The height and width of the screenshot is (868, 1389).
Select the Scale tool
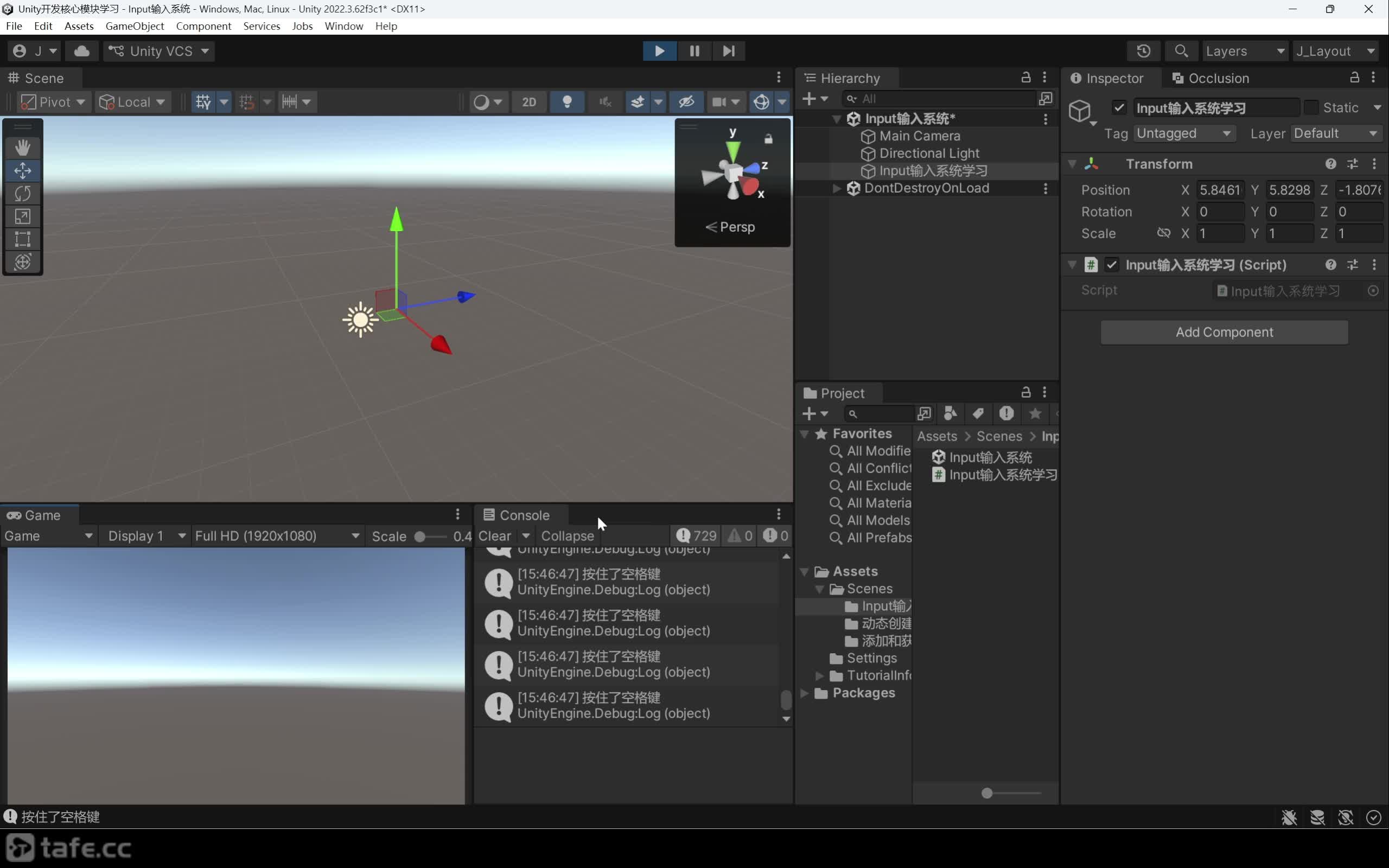[x=22, y=216]
